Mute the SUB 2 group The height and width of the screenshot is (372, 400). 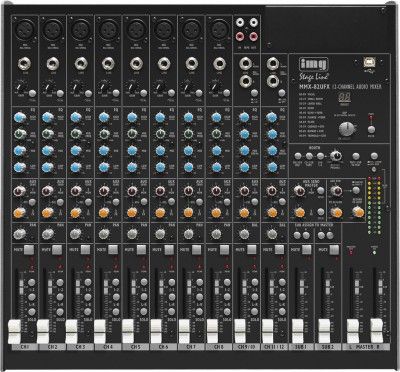334,249
